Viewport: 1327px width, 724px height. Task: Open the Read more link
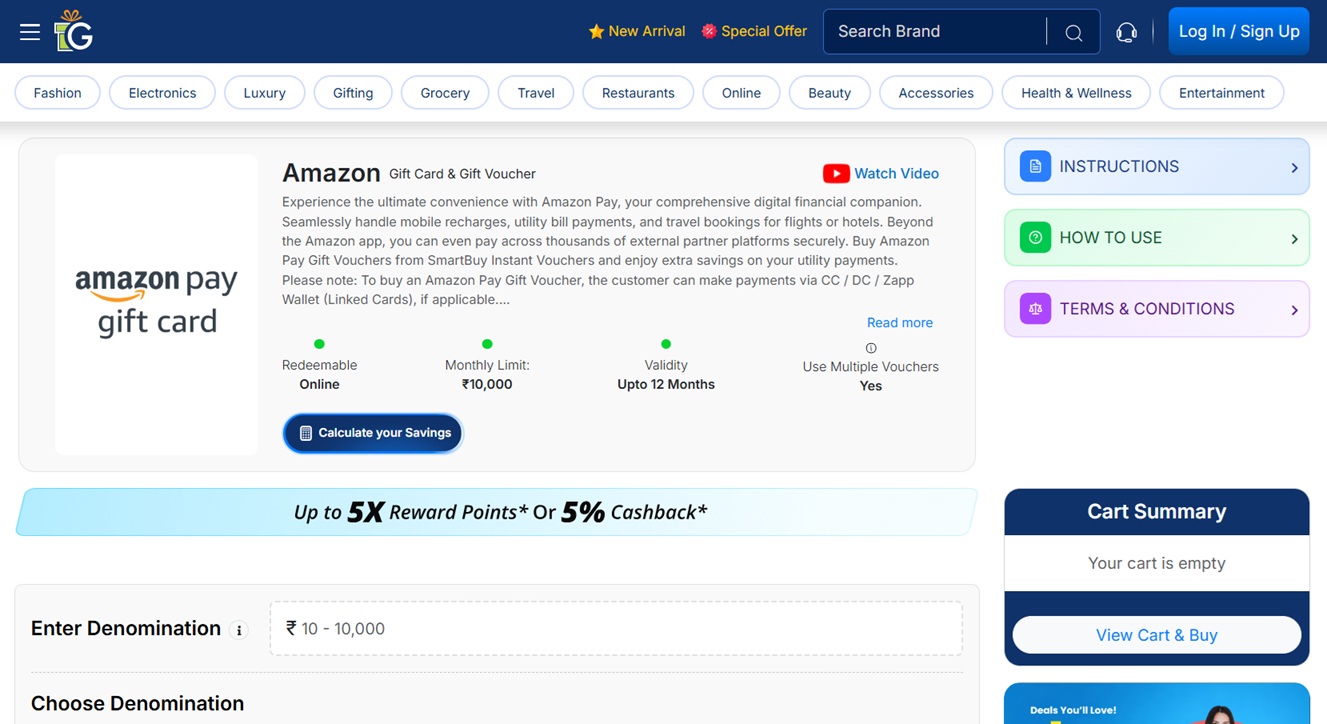click(x=900, y=323)
